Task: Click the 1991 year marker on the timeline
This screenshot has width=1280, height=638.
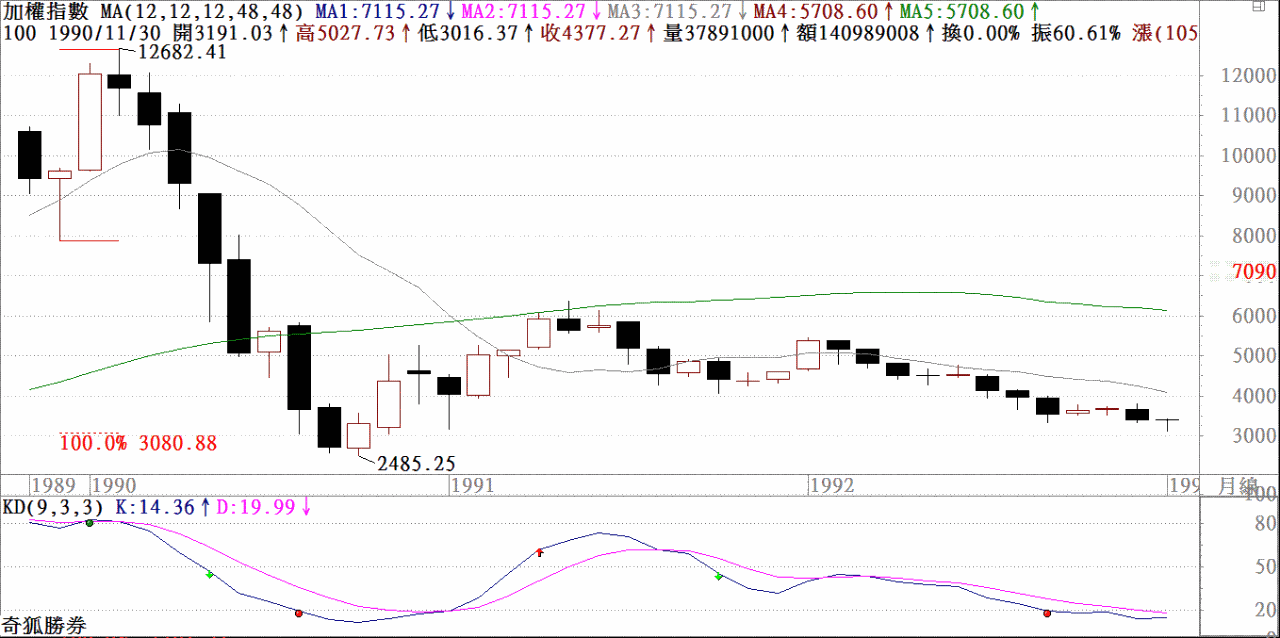Action: click(472, 486)
